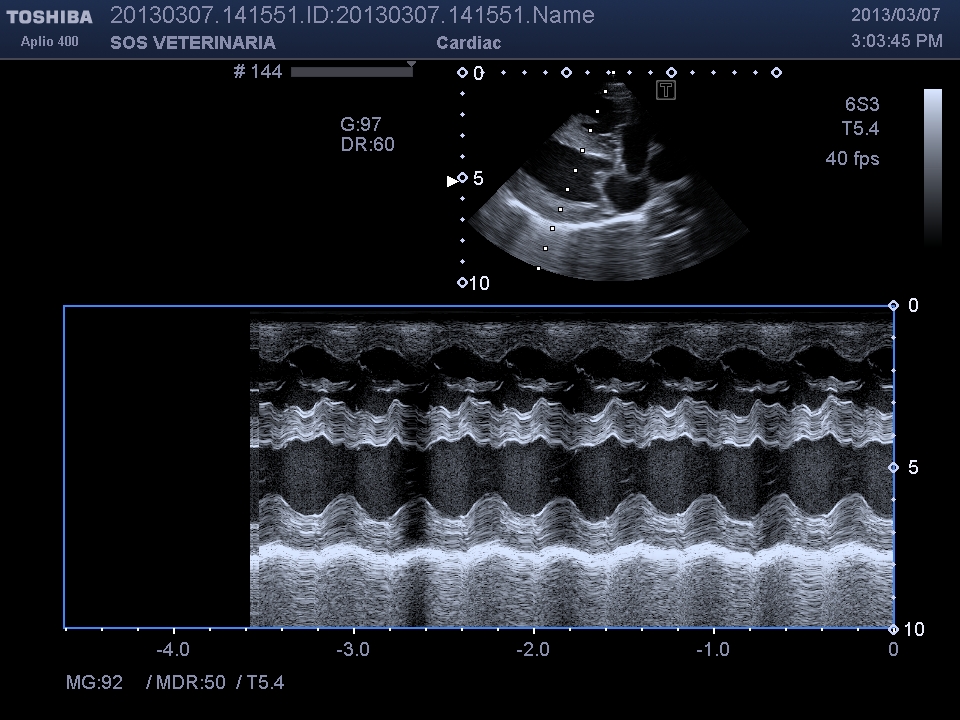Click the G:97 gain readout
Screen dimensions: 960x720
[x=361, y=124]
